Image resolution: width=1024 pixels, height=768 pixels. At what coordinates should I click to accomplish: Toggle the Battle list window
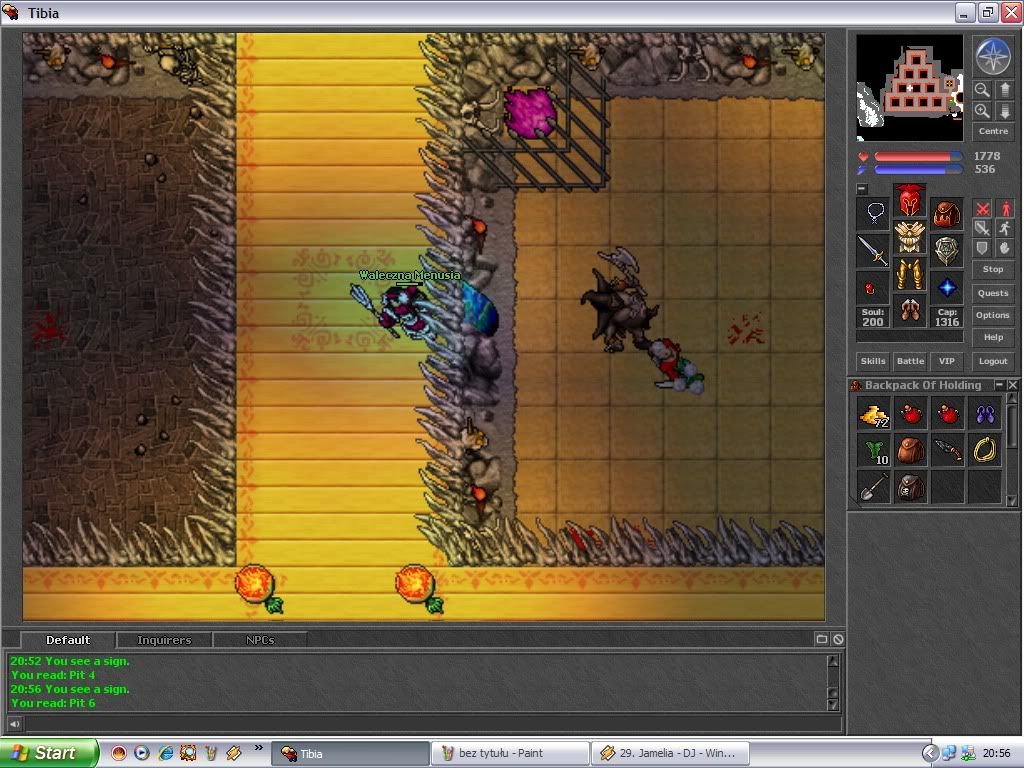[x=910, y=361]
